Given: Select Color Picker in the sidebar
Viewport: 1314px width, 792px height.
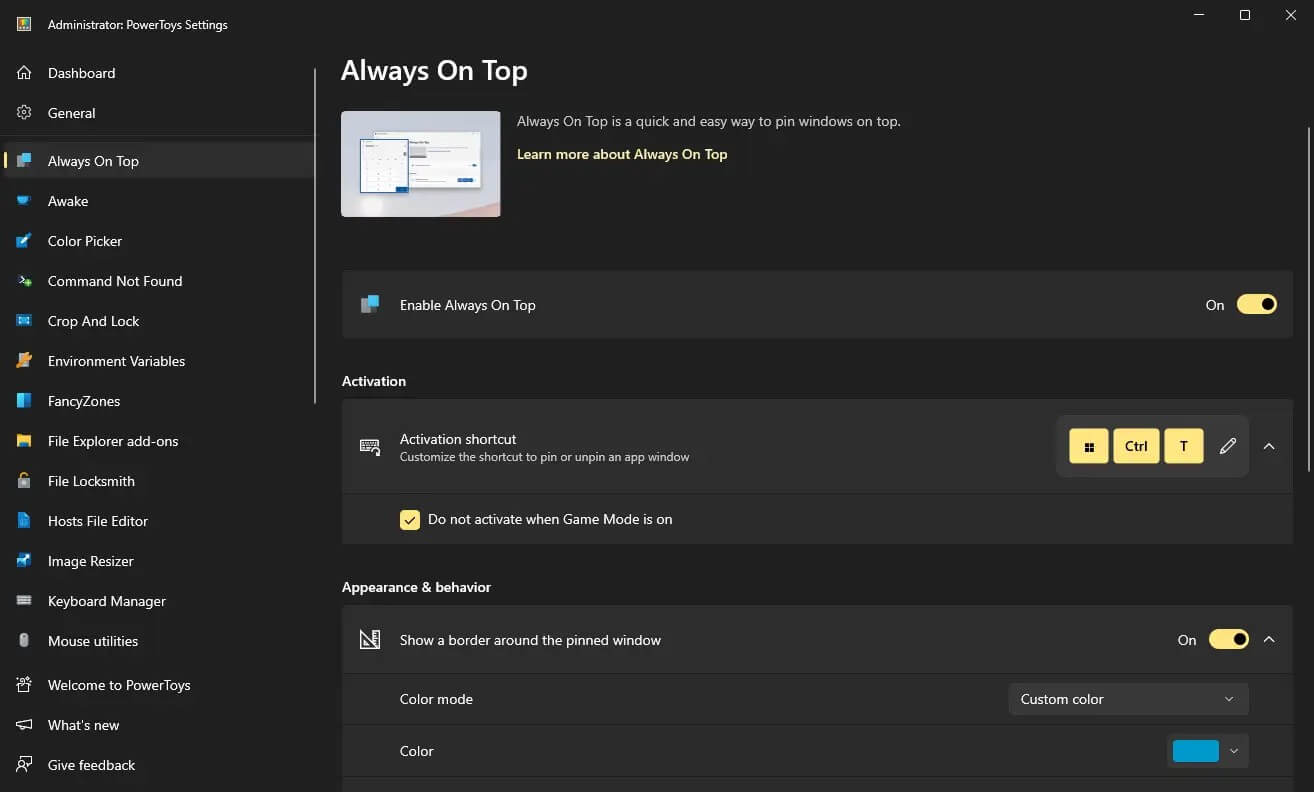Looking at the screenshot, I should click(x=159, y=241).
